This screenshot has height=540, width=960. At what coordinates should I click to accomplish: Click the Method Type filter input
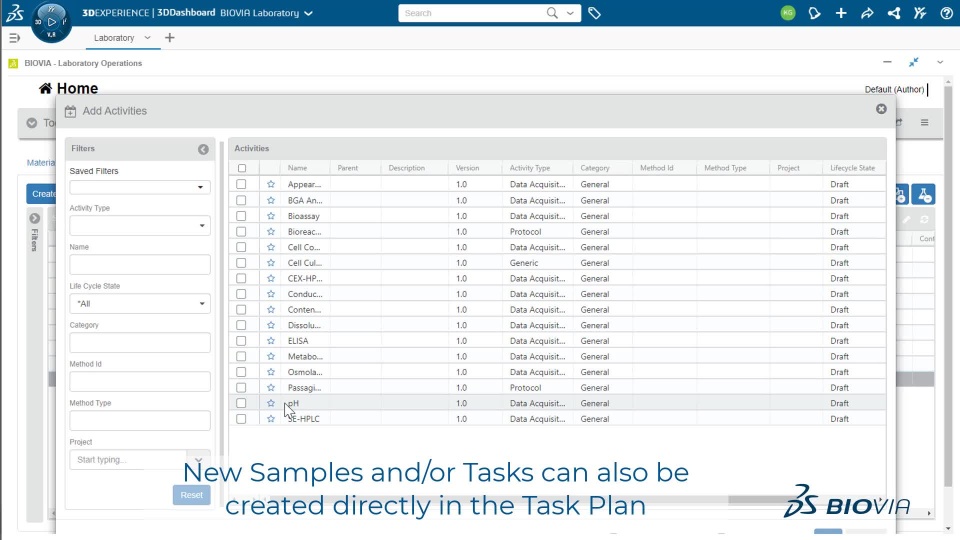[x=140, y=421]
